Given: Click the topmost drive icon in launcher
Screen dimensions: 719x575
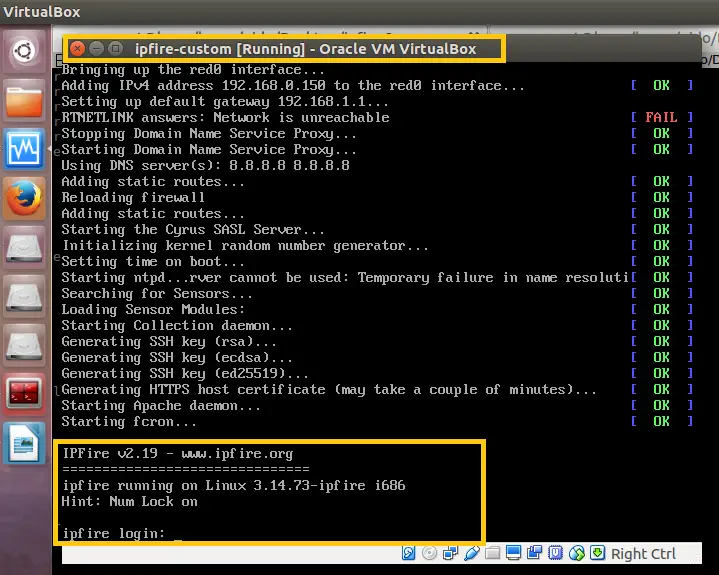Looking at the screenshot, I should (24, 248).
